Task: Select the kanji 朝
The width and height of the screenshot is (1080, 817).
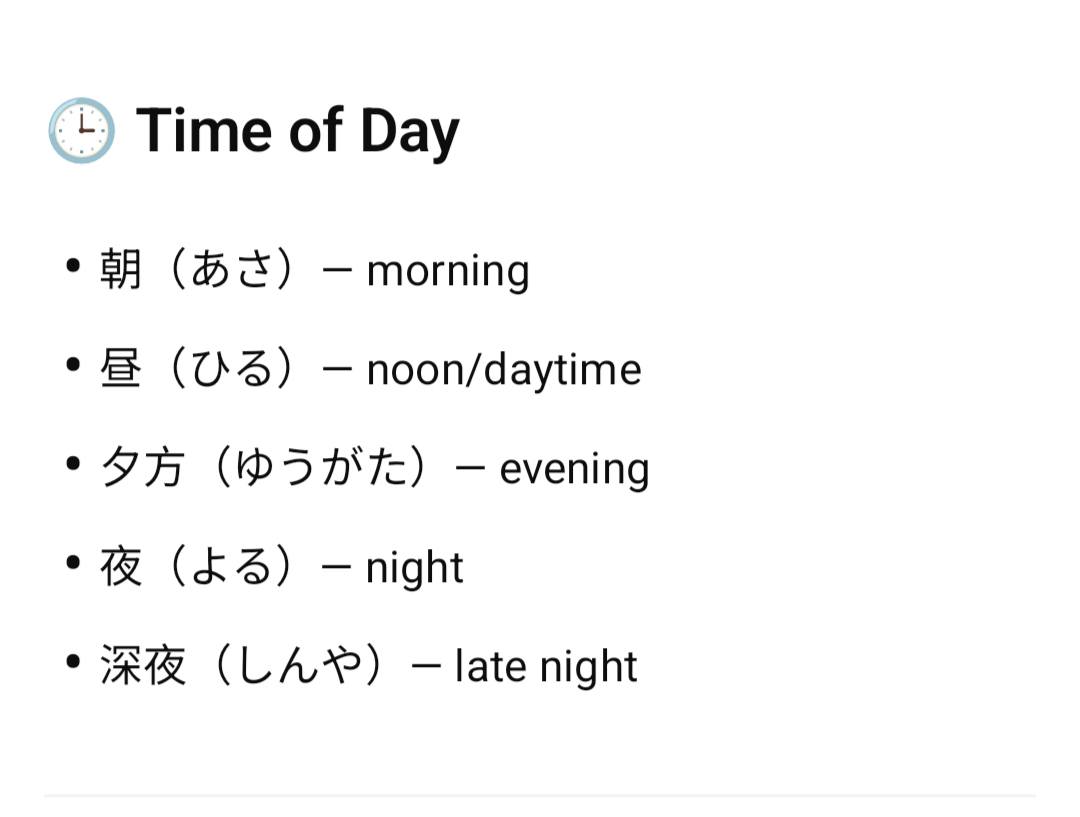Action: click(x=121, y=270)
